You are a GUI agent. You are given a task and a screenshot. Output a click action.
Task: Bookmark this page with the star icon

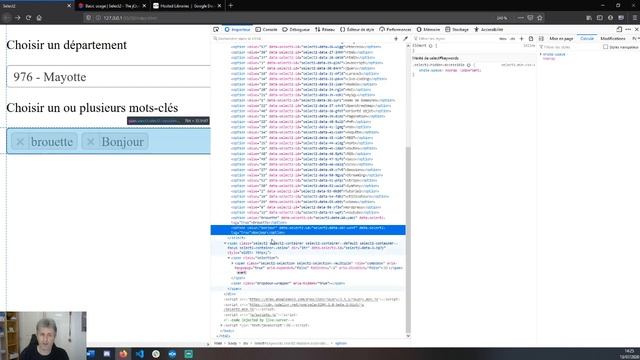pos(540,18)
